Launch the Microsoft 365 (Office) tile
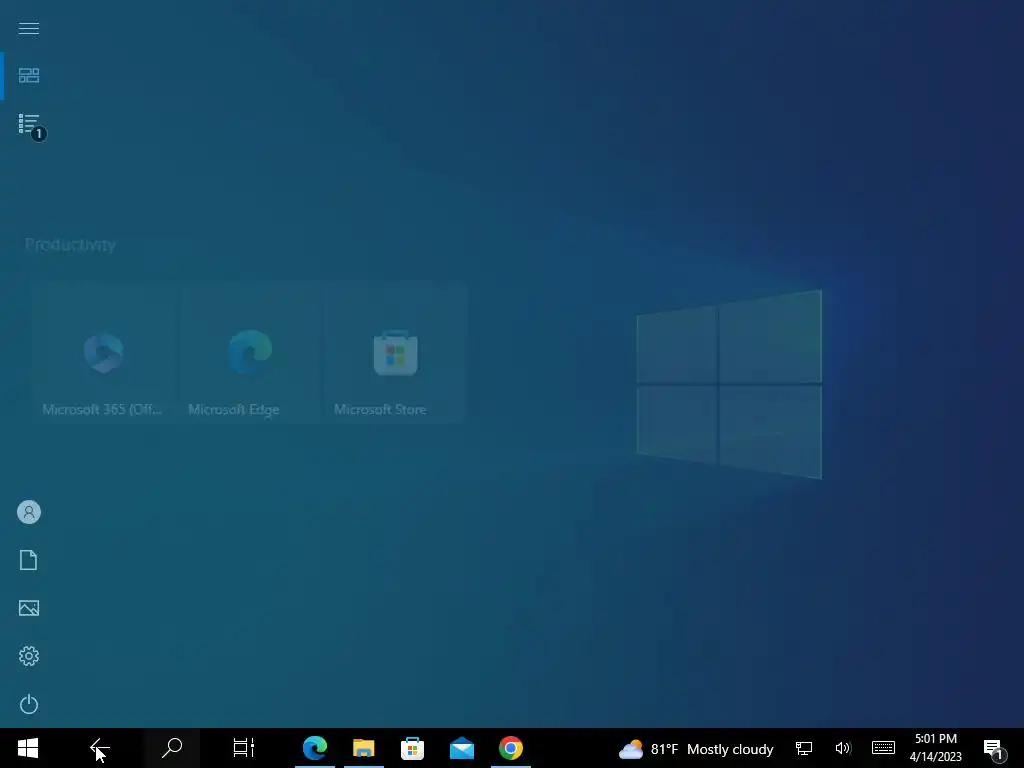 (104, 353)
